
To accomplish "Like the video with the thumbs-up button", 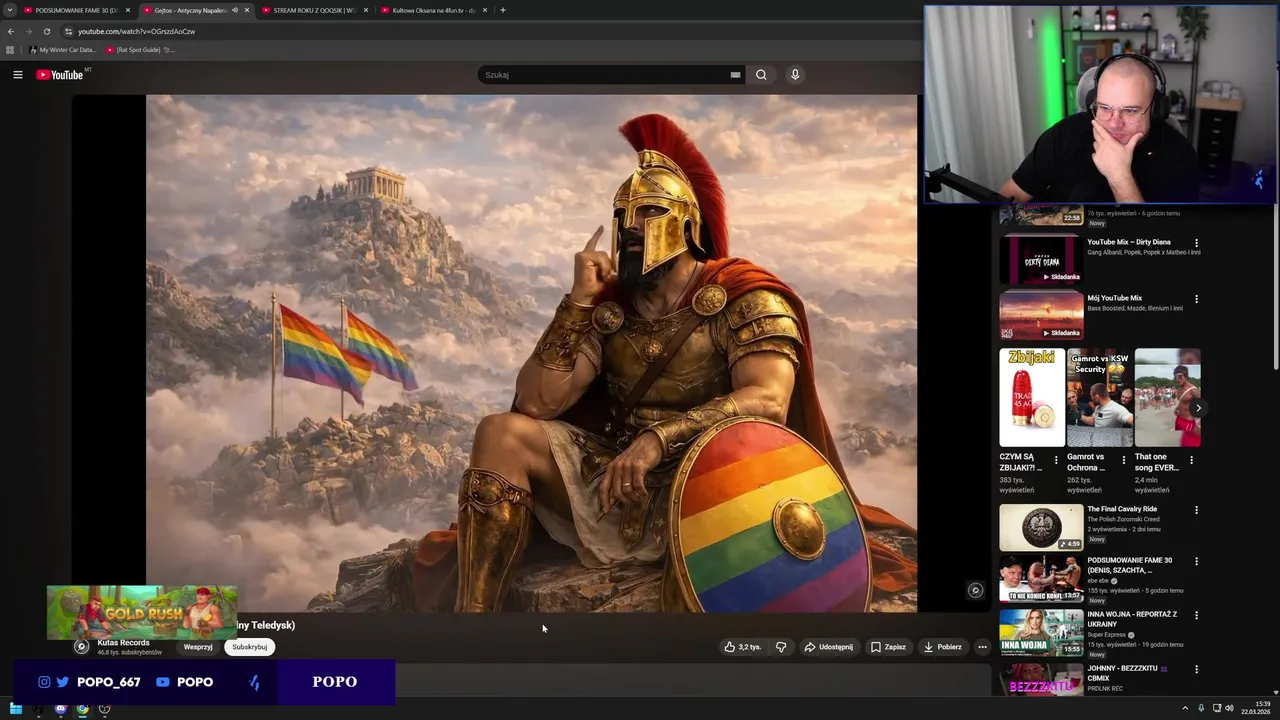I will click(x=743, y=647).
